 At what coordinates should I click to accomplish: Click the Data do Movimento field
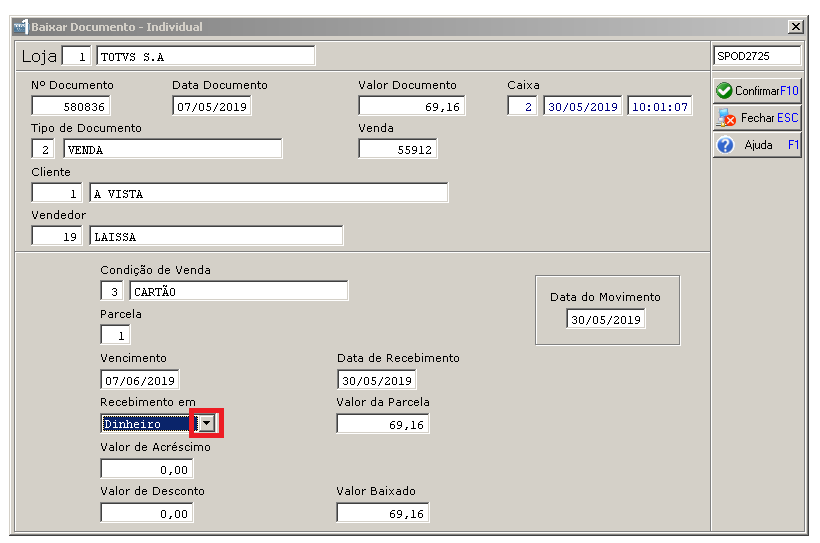[x=606, y=319]
